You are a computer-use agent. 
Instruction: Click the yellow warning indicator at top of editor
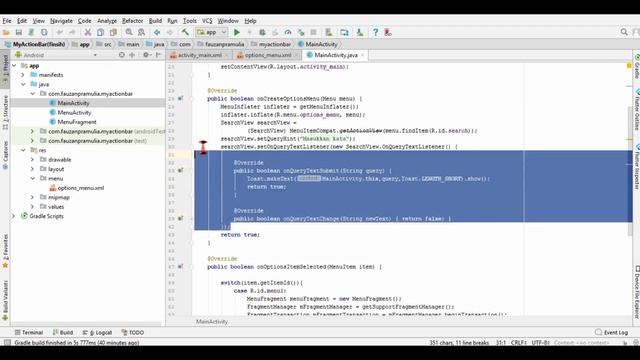(x=629, y=66)
